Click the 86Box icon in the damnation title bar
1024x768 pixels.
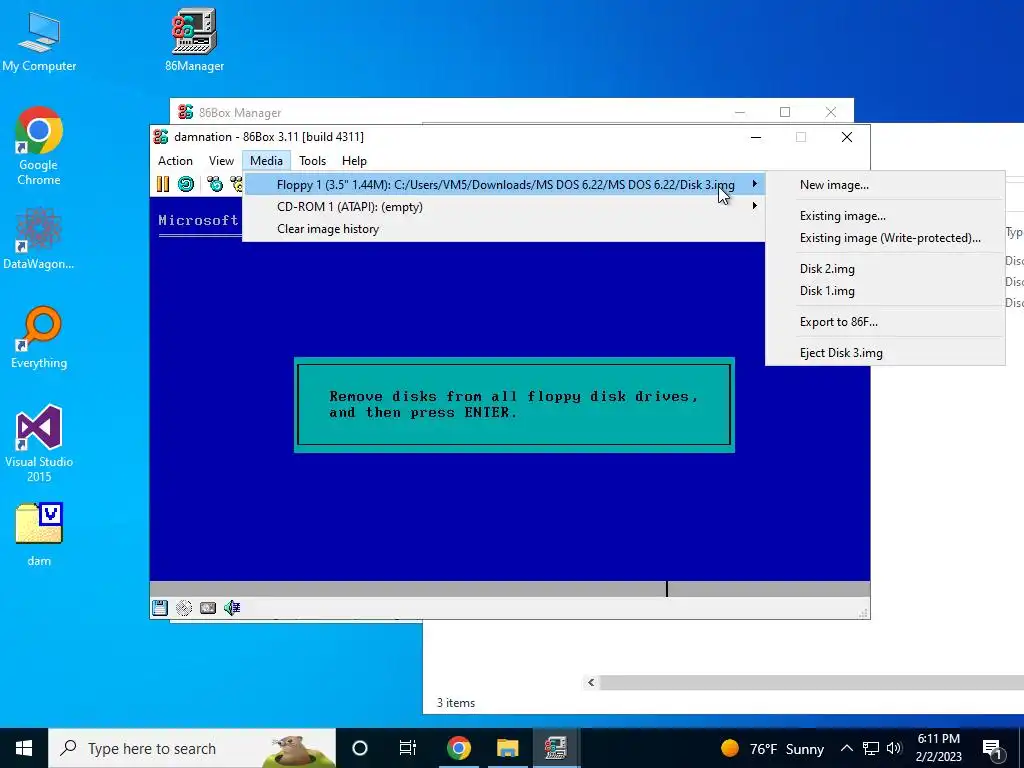point(161,136)
